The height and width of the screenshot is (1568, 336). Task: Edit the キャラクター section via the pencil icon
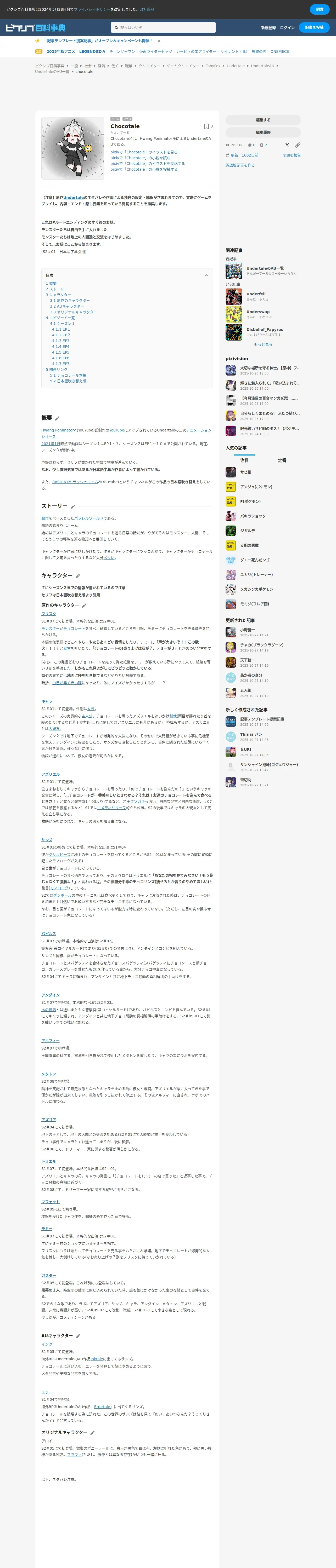pos(77,576)
